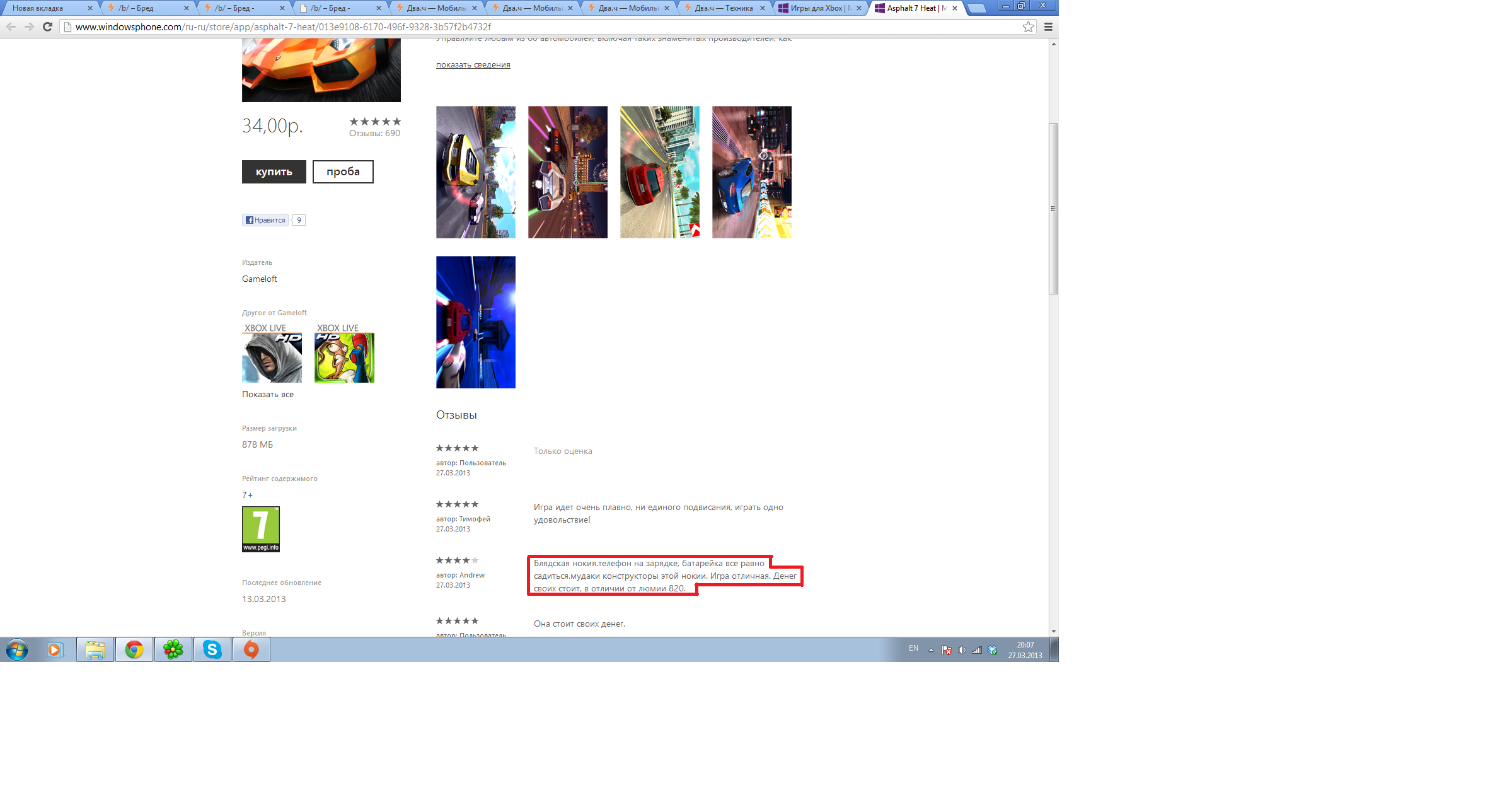Close the Asphalt 7 Heat tab
Image resolution: width=1512 pixels, height=807 pixels.
954,8
